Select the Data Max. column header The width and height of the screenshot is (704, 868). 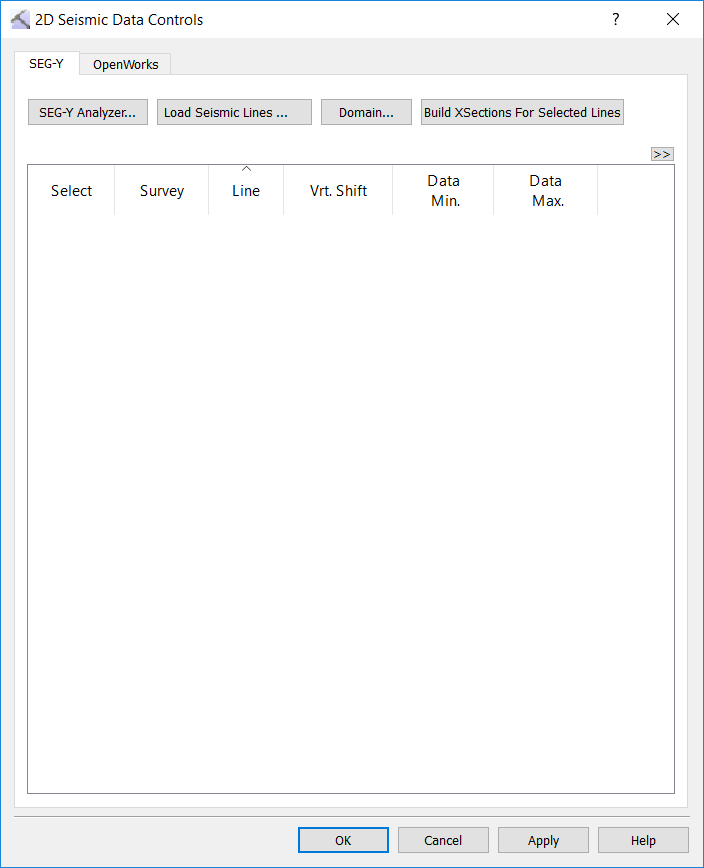(546, 191)
